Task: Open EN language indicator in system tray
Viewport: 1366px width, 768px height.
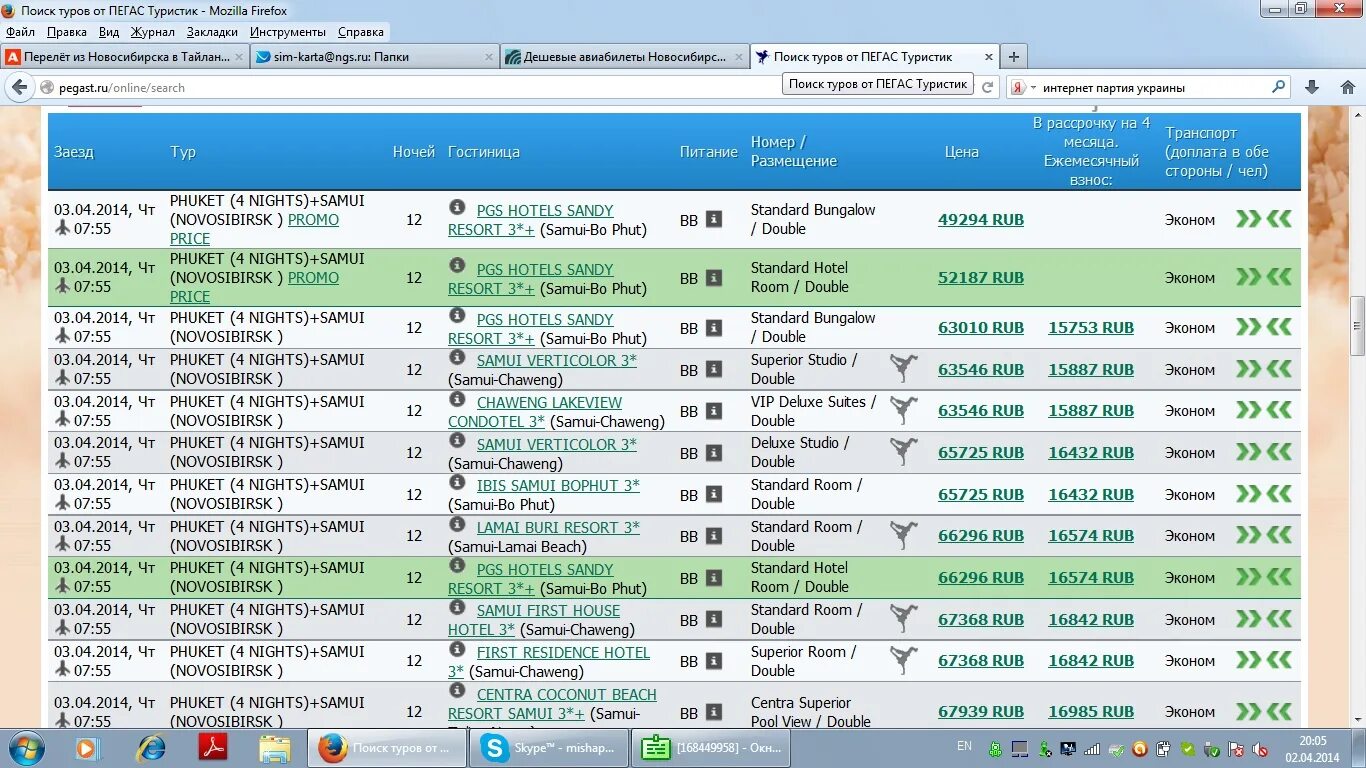Action: click(x=964, y=746)
